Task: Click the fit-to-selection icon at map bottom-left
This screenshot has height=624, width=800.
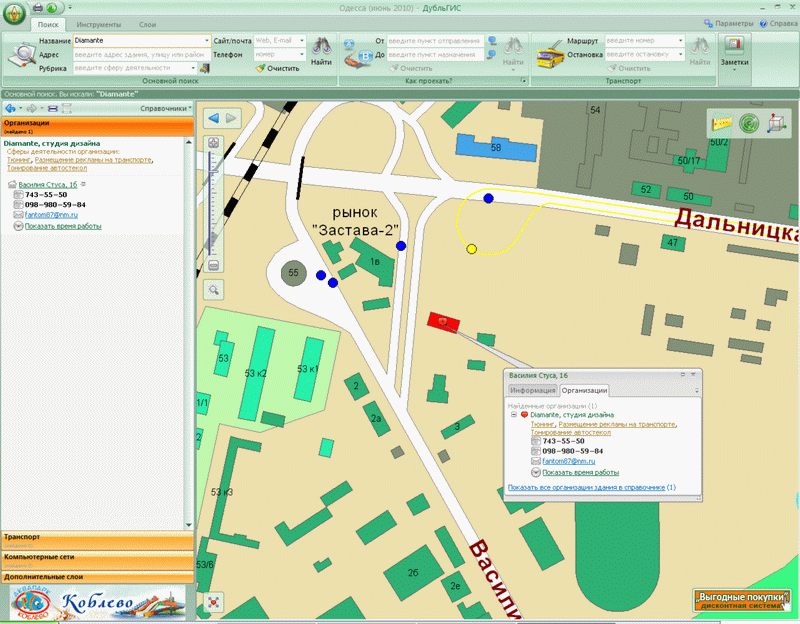Action: pyautogui.click(x=213, y=602)
